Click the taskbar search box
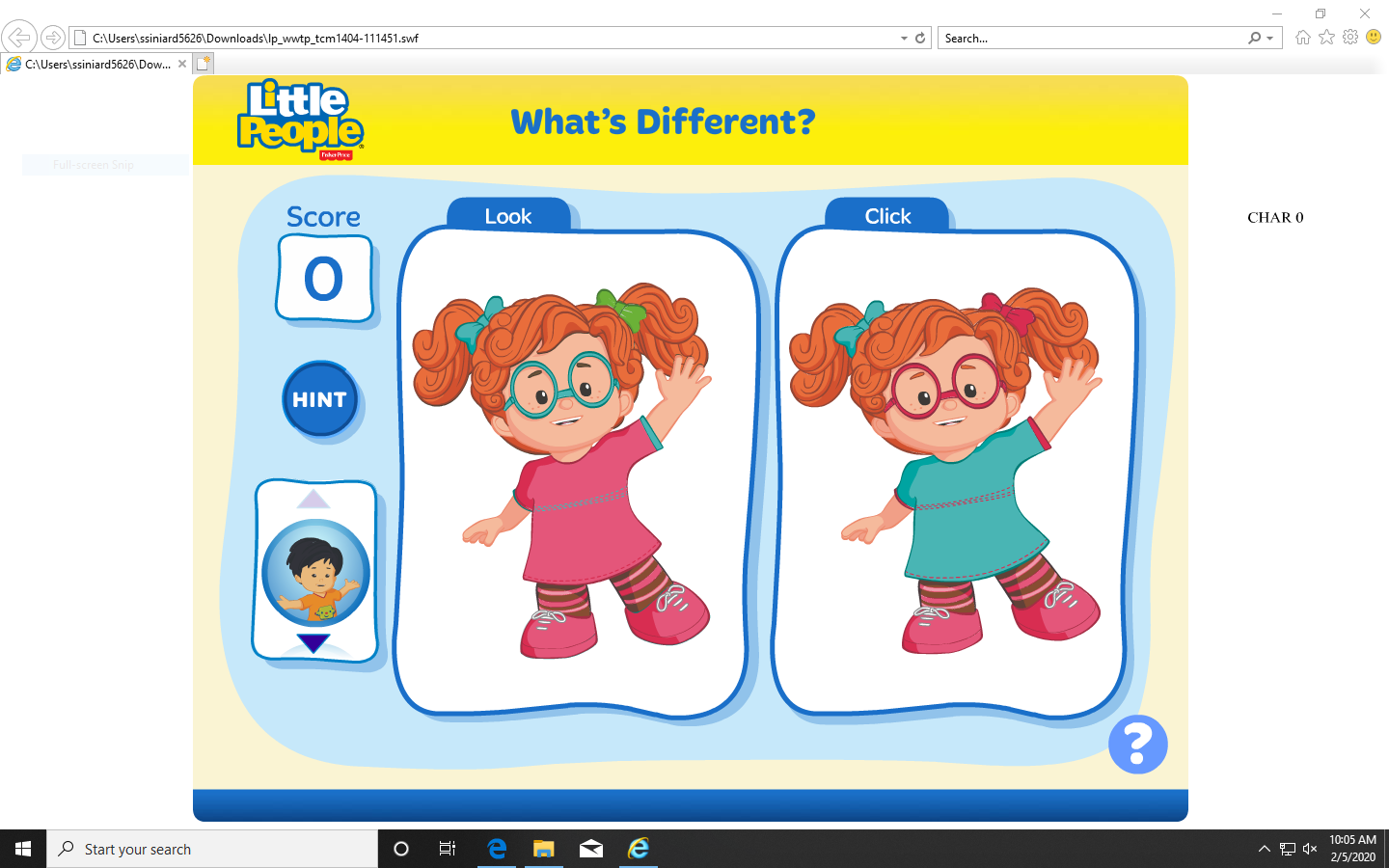Viewport: 1389px width, 868px height. point(212,849)
